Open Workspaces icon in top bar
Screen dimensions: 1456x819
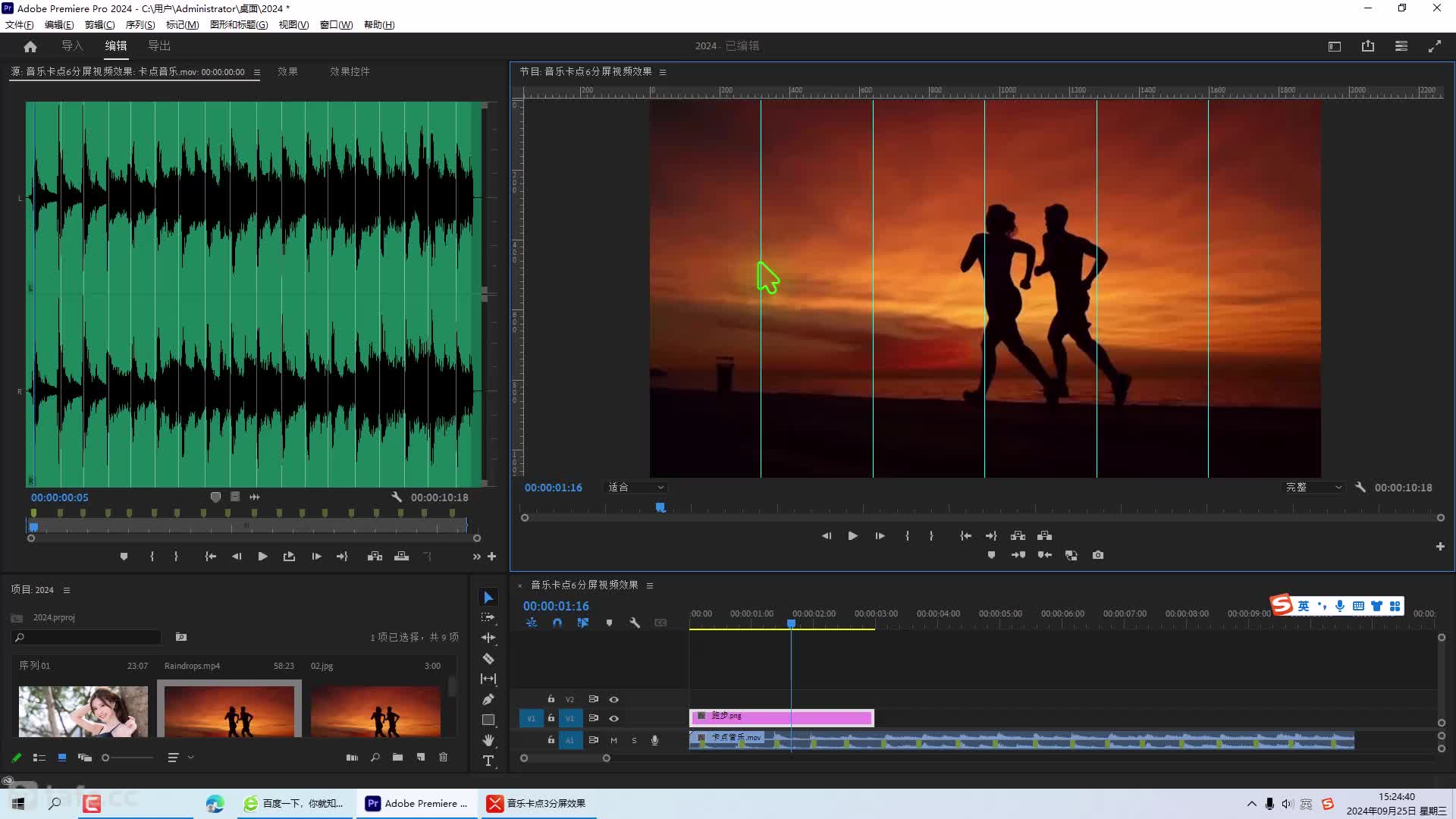(x=1335, y=46)
